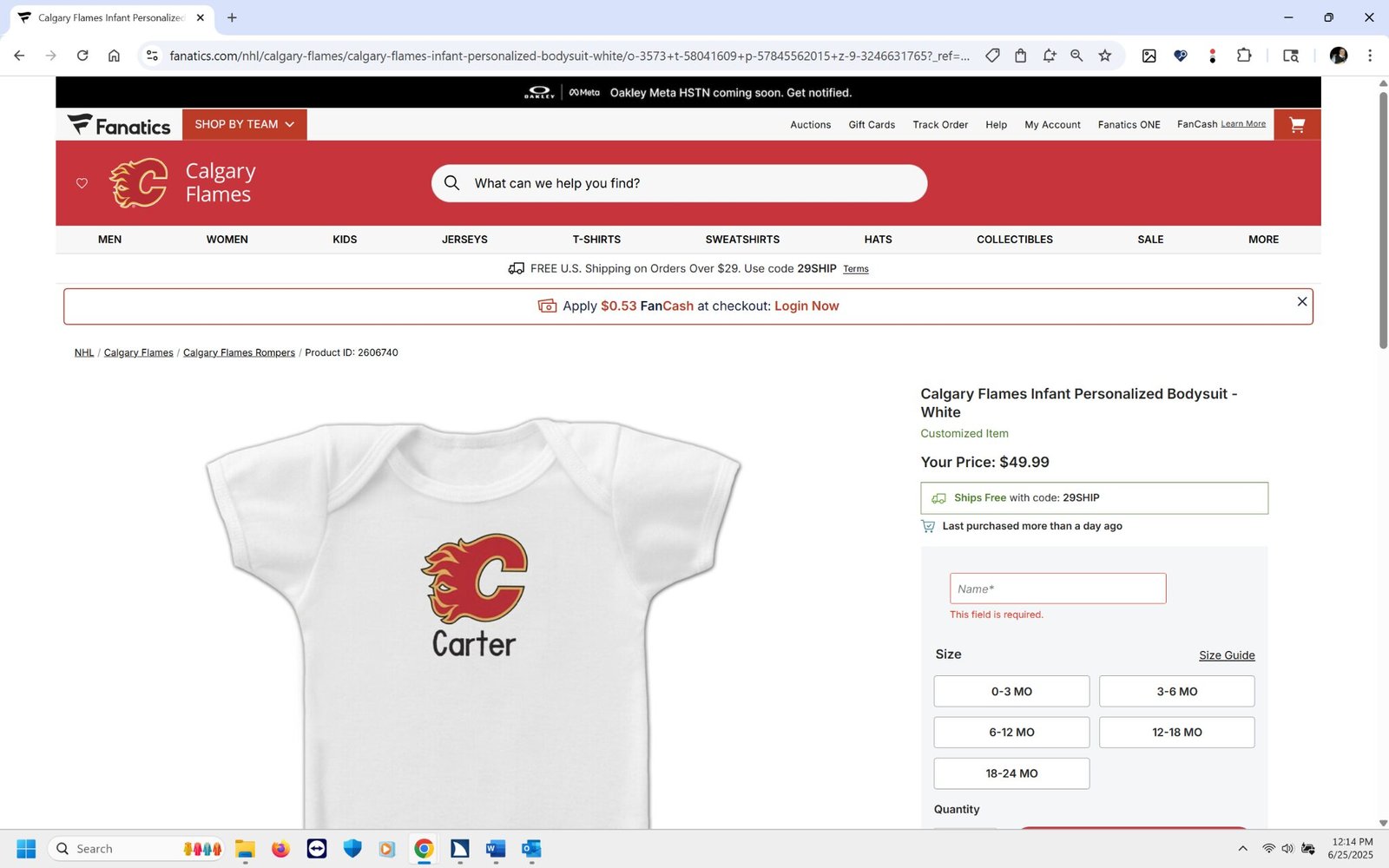Open the MEN category menu
This screenshot has width=1389, height=868.
pyautogui.click(x=109, y=240)
